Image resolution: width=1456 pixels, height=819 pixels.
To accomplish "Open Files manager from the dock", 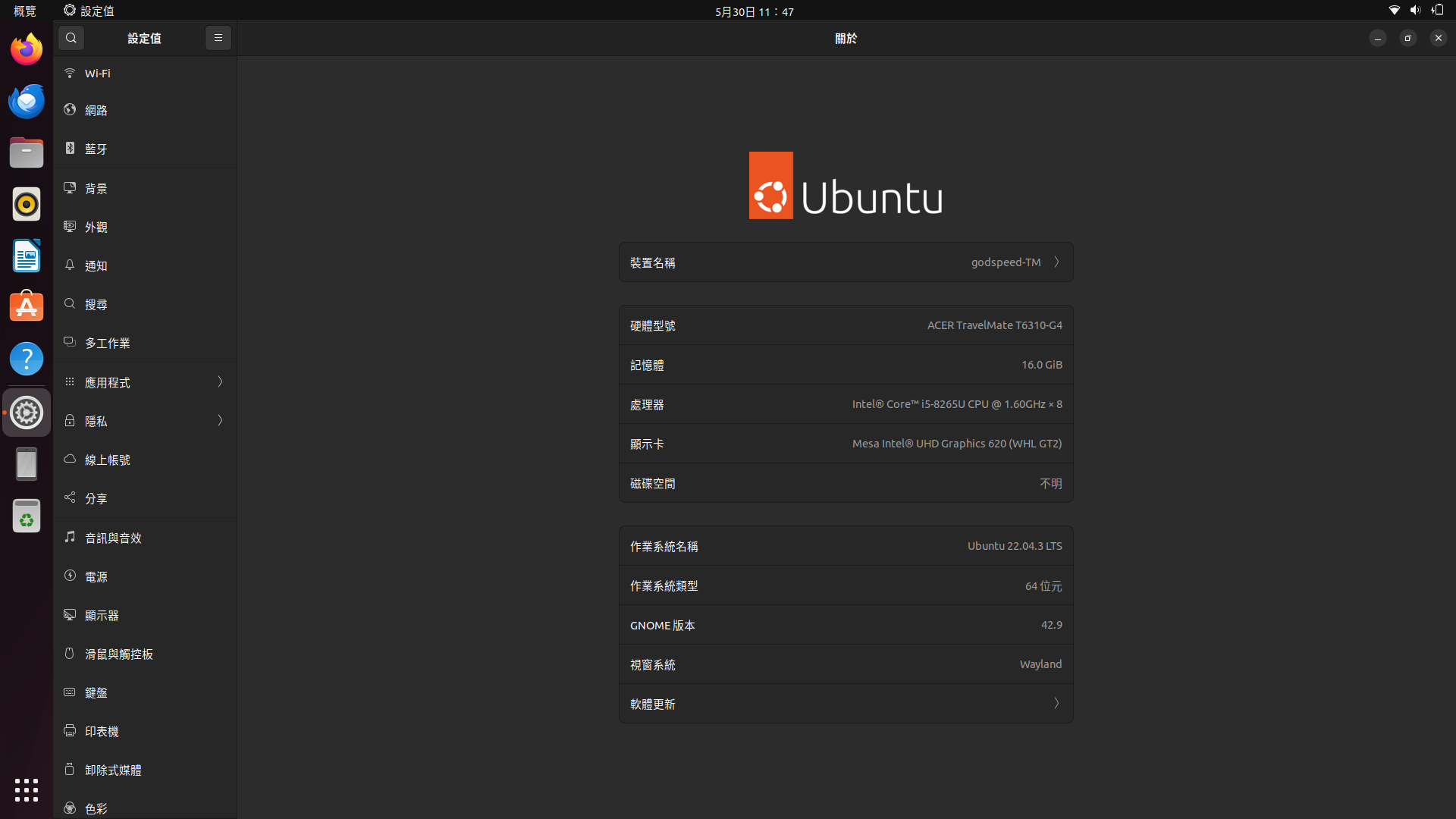I will [x=27, y=152].
